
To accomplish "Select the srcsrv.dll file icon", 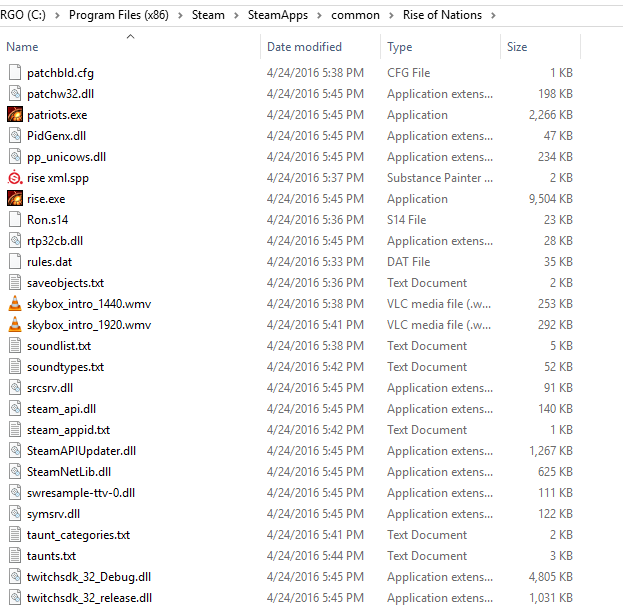I will point(15,388).
